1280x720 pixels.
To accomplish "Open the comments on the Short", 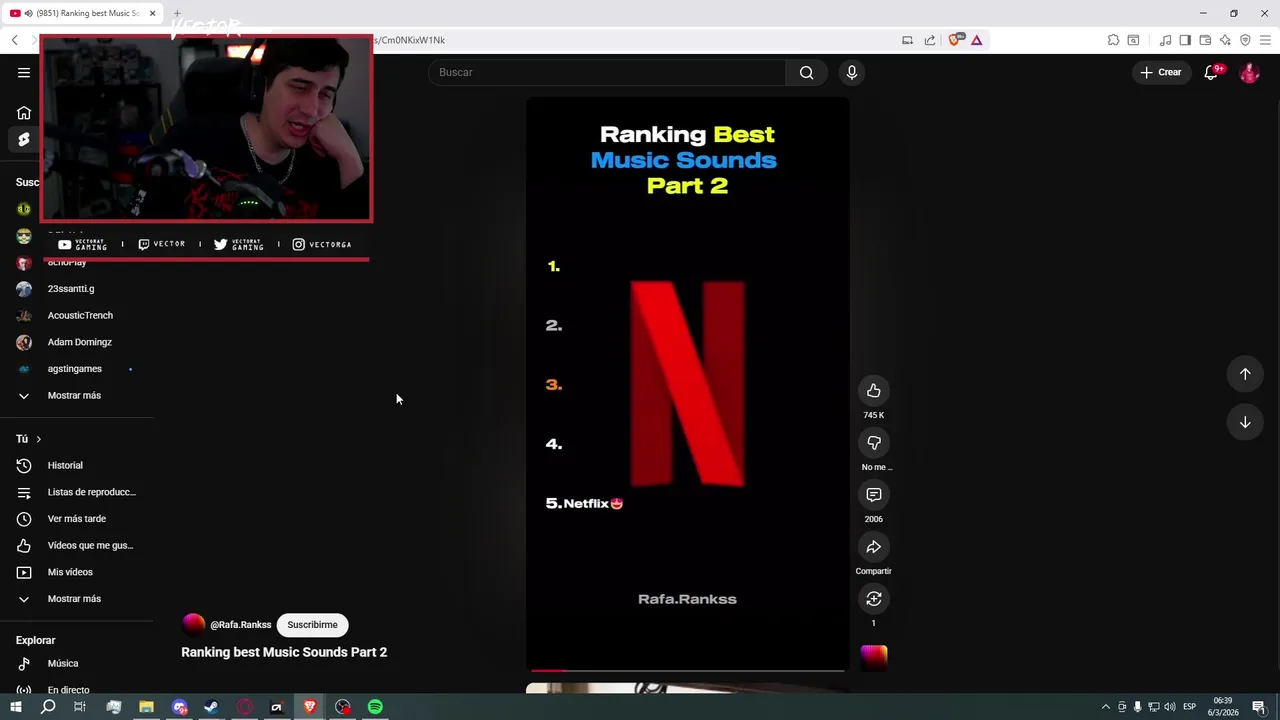I will click(x=874, y=495).
